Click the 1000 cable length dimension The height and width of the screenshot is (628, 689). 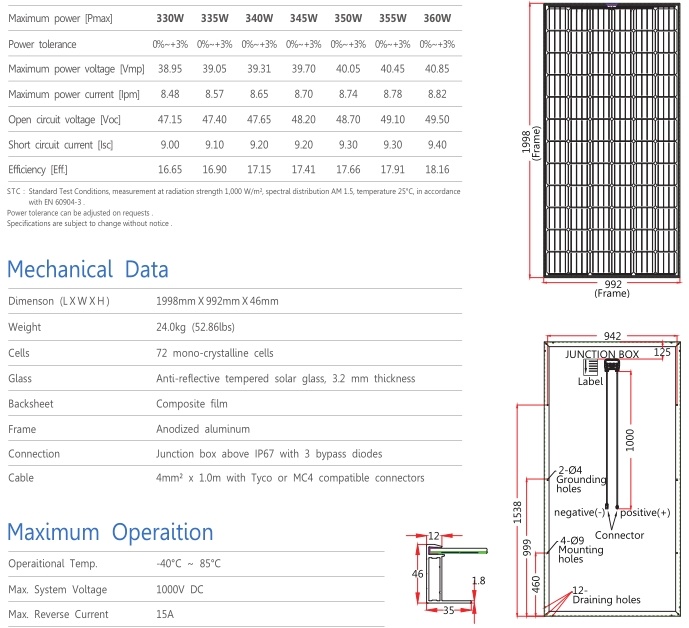point(630,440)
